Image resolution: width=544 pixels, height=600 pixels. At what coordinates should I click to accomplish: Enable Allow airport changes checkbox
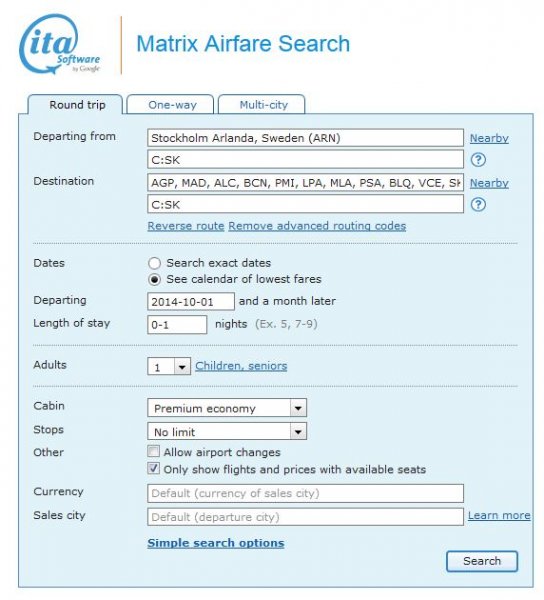153,452
